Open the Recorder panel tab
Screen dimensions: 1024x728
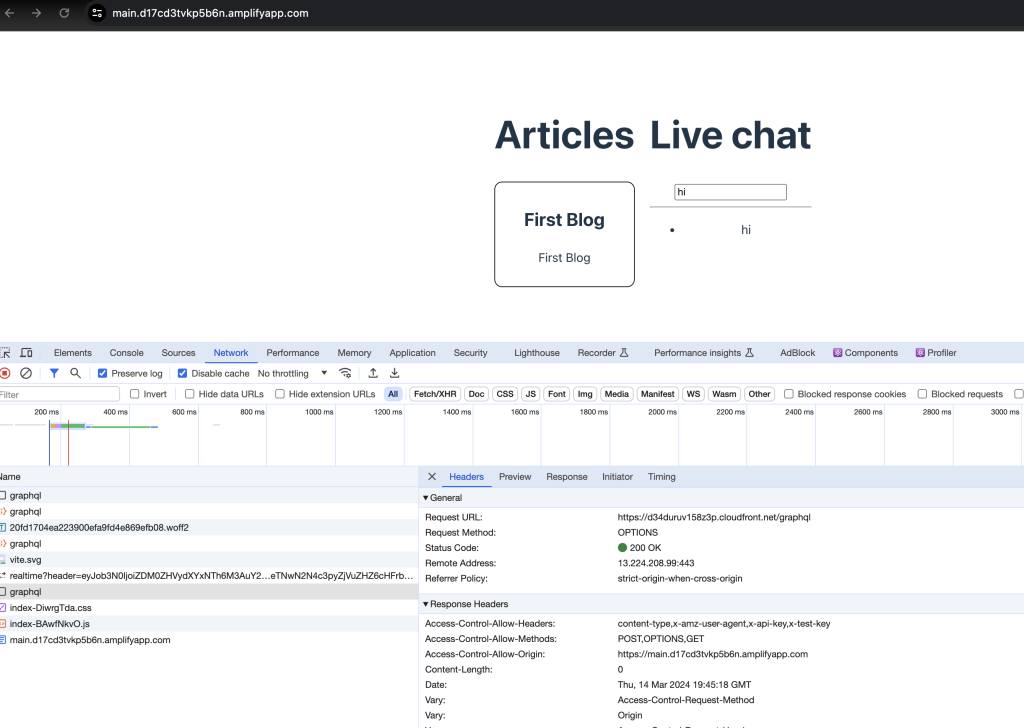(603, 353)
